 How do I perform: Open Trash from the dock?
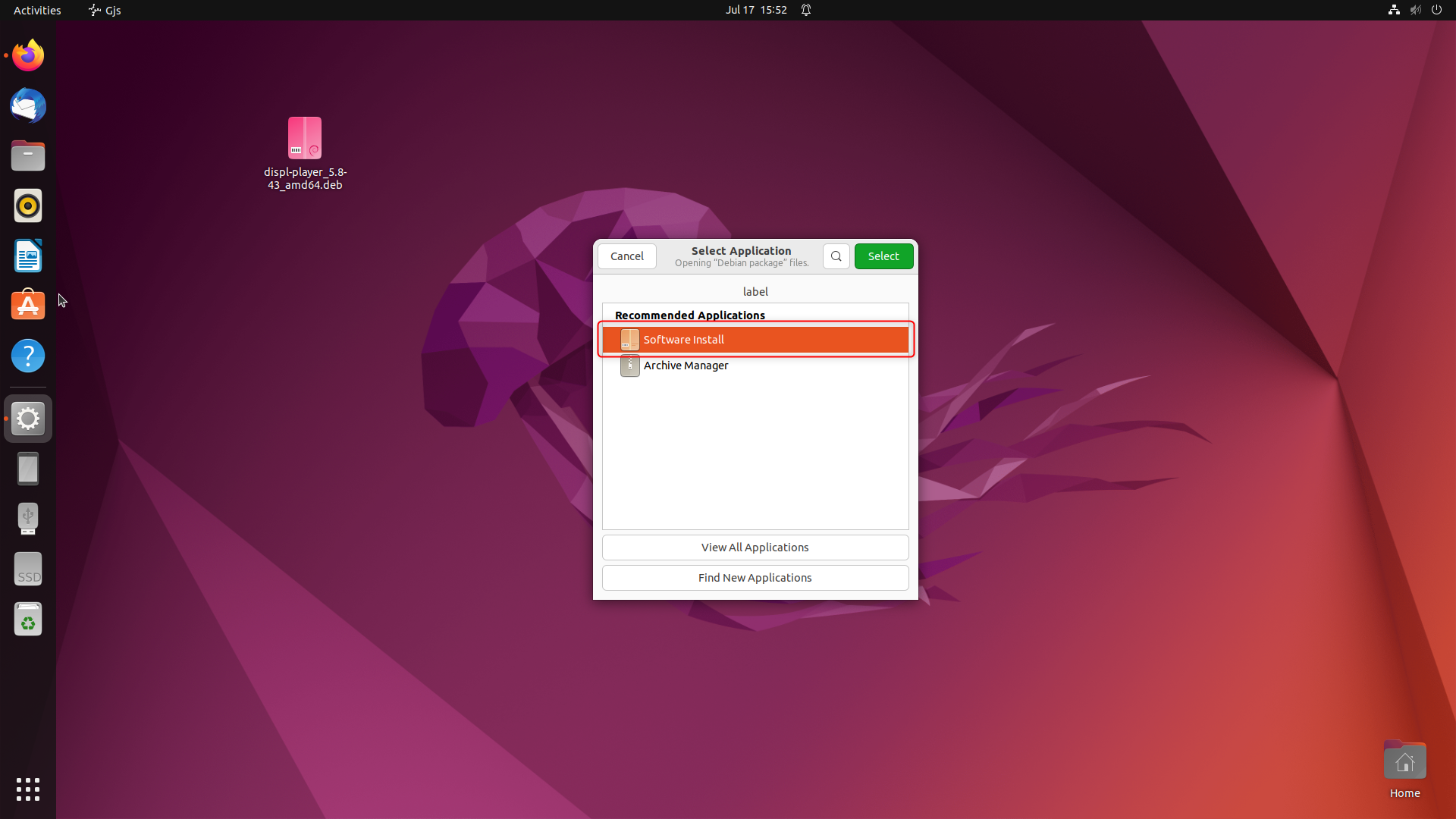[28, 620]
